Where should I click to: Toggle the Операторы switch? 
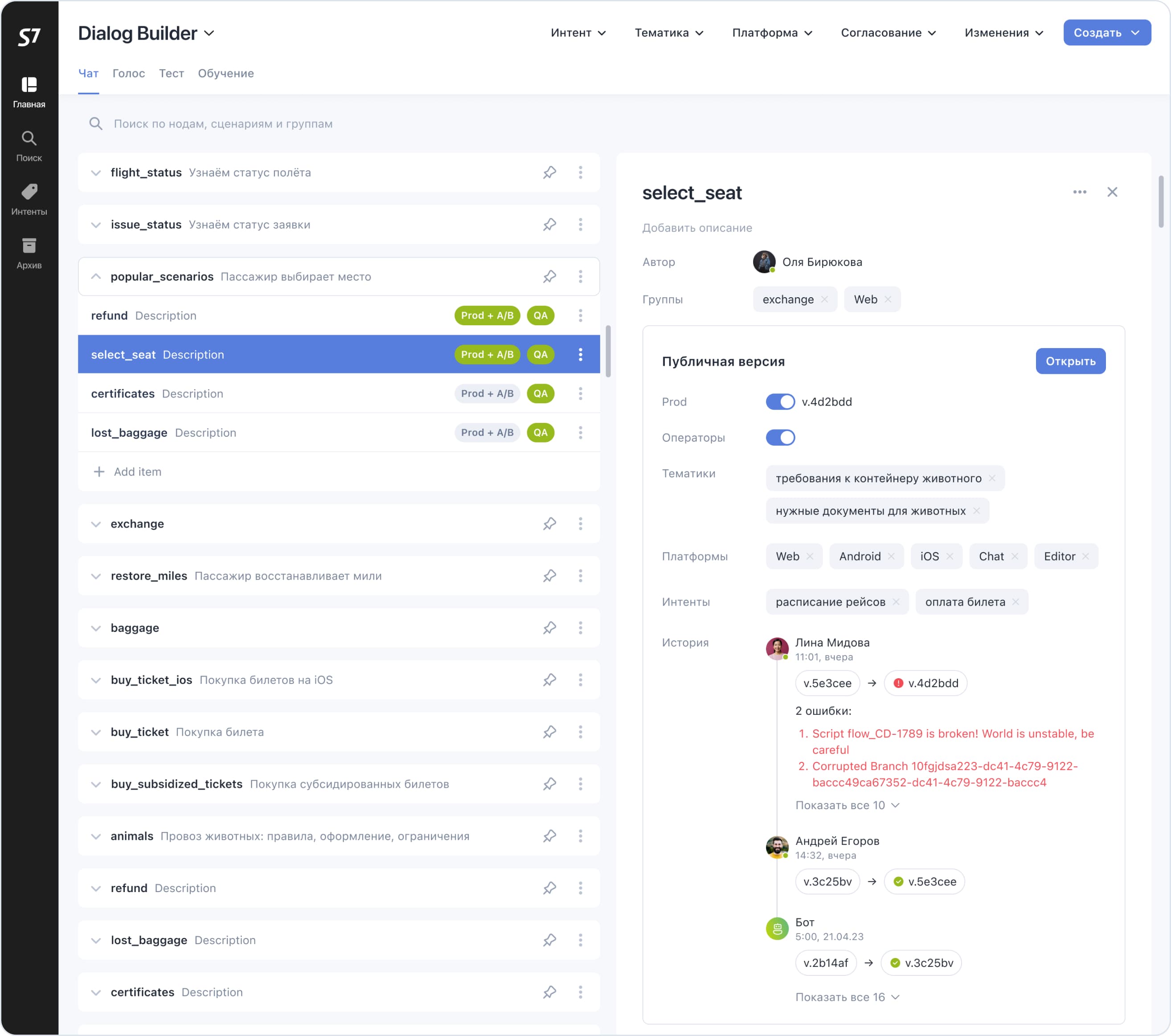click(x=780, y=438)
